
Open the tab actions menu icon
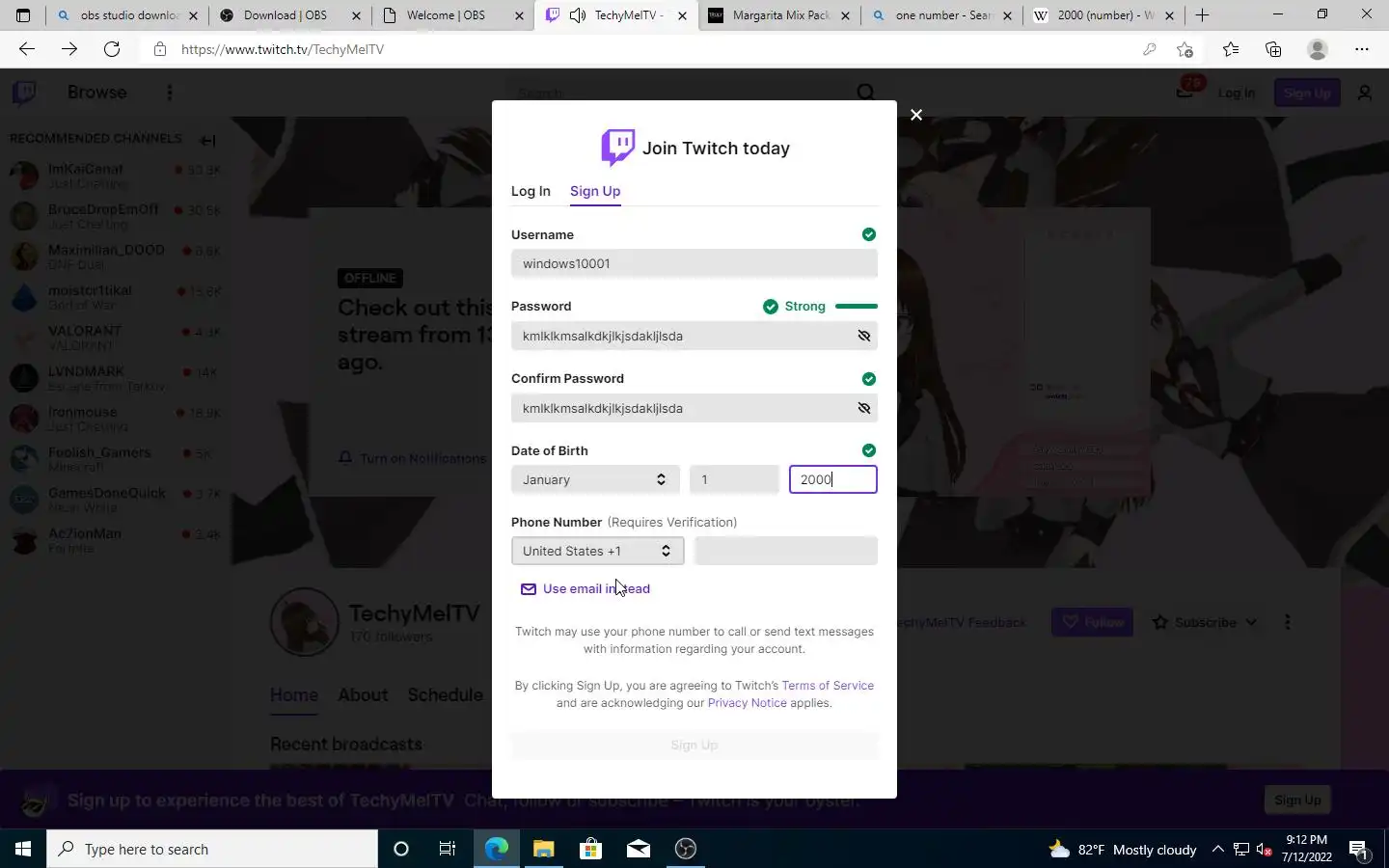coord(23,15)
